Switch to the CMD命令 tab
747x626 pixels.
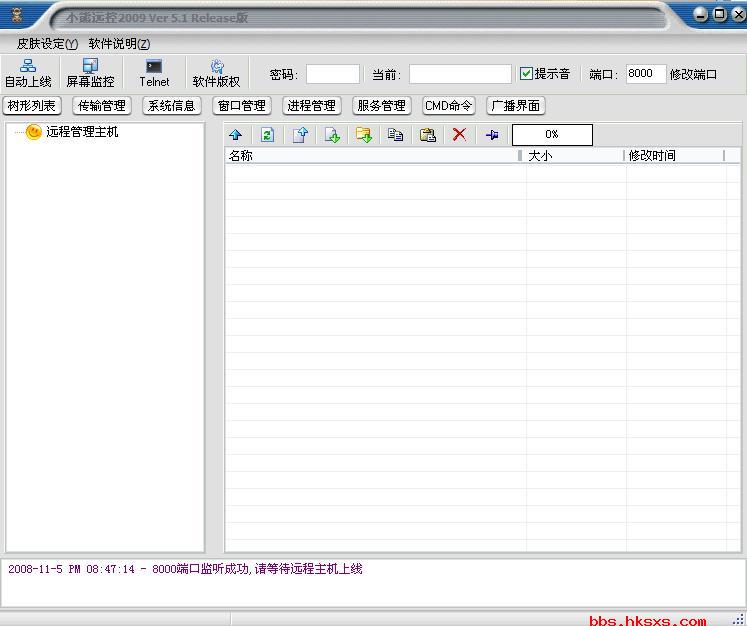click(448, 106)
